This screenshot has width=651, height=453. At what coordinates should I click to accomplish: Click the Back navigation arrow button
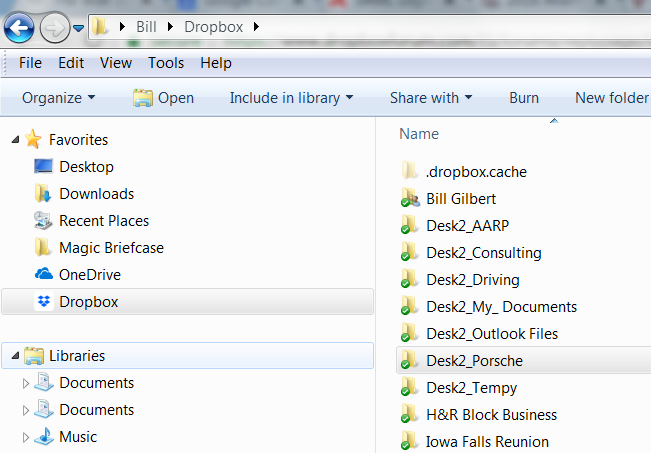click(19, 27)
